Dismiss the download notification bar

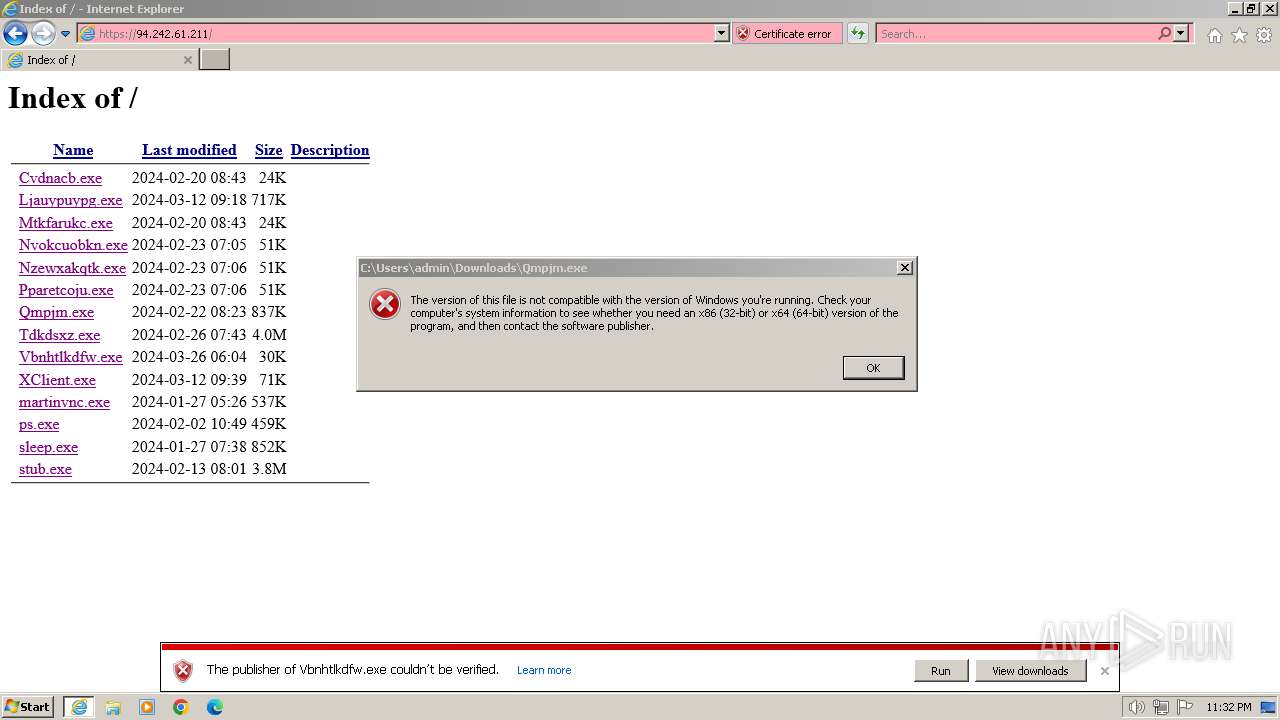(1104, 671)
